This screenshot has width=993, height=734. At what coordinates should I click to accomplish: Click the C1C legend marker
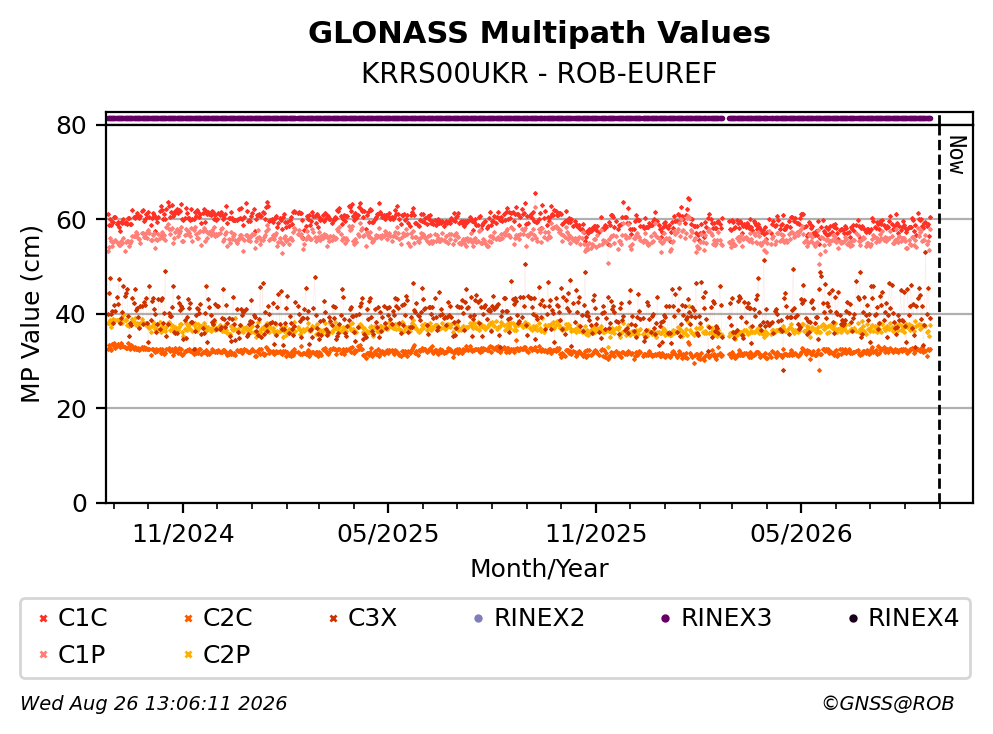pos(44,619)
